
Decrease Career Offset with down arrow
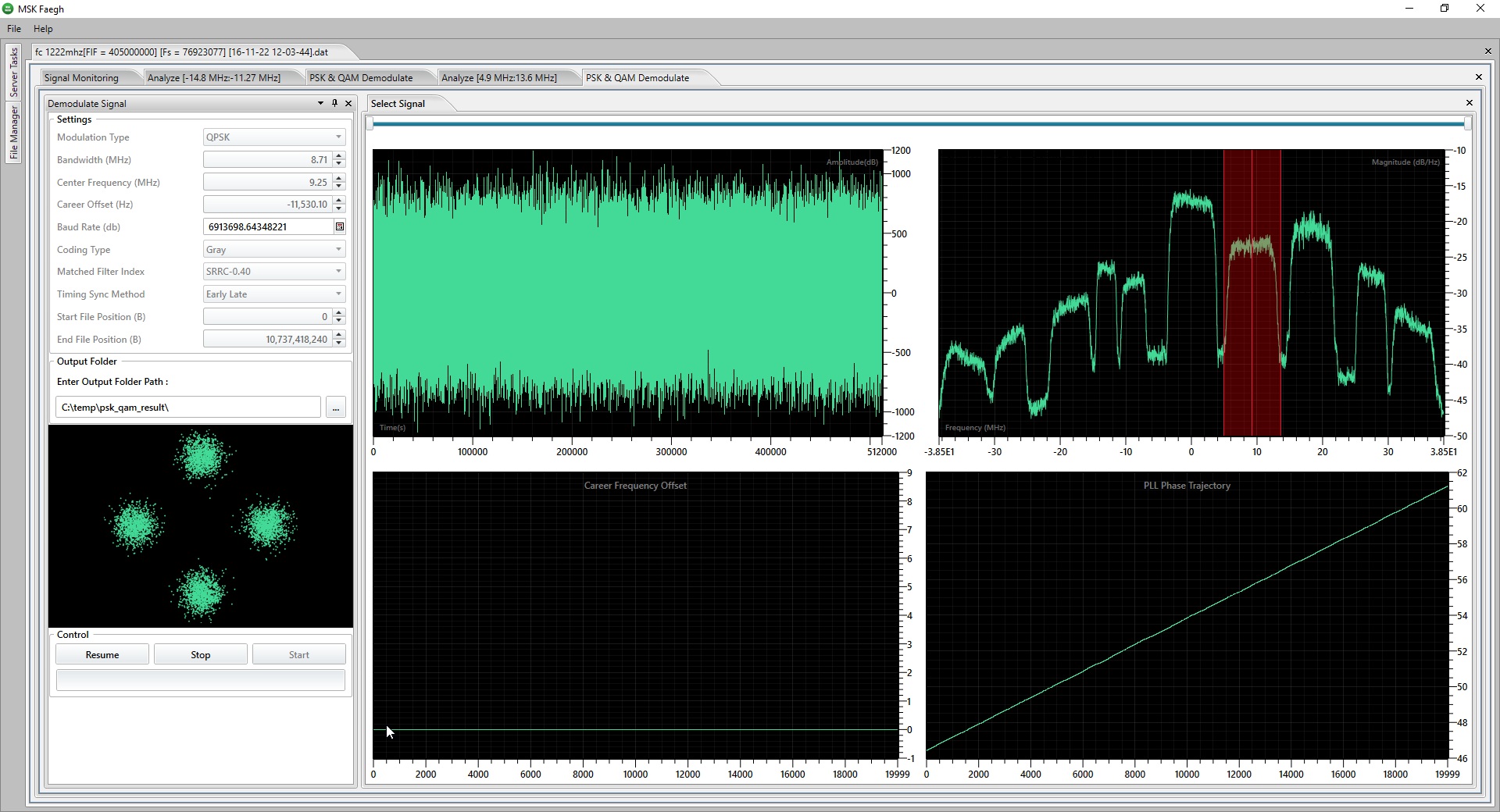point(338,208)
